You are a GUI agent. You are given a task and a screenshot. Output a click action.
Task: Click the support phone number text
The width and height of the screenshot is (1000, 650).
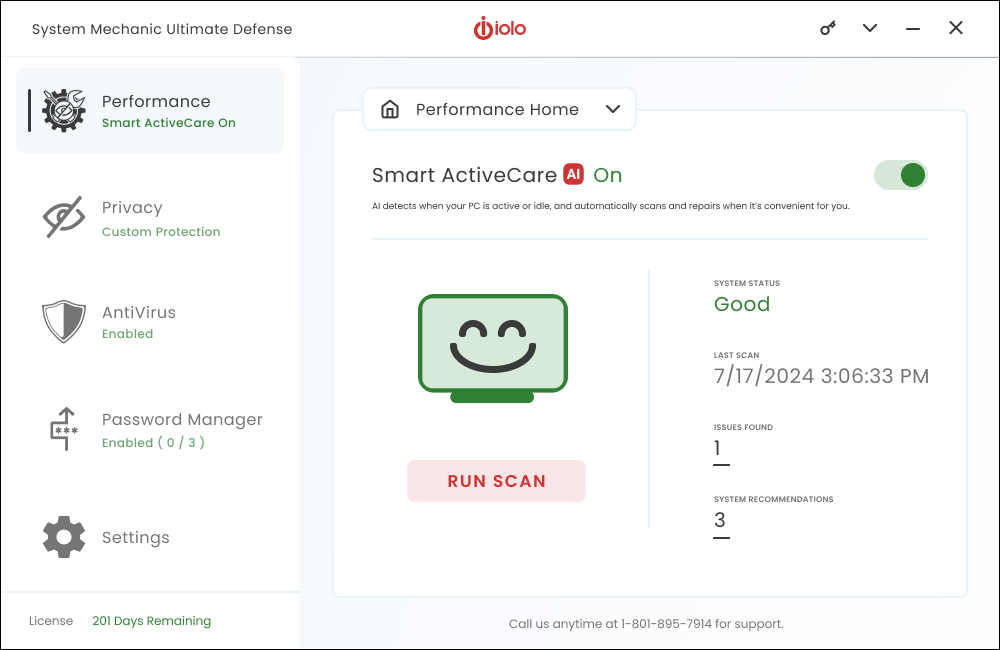pos(666,624)
